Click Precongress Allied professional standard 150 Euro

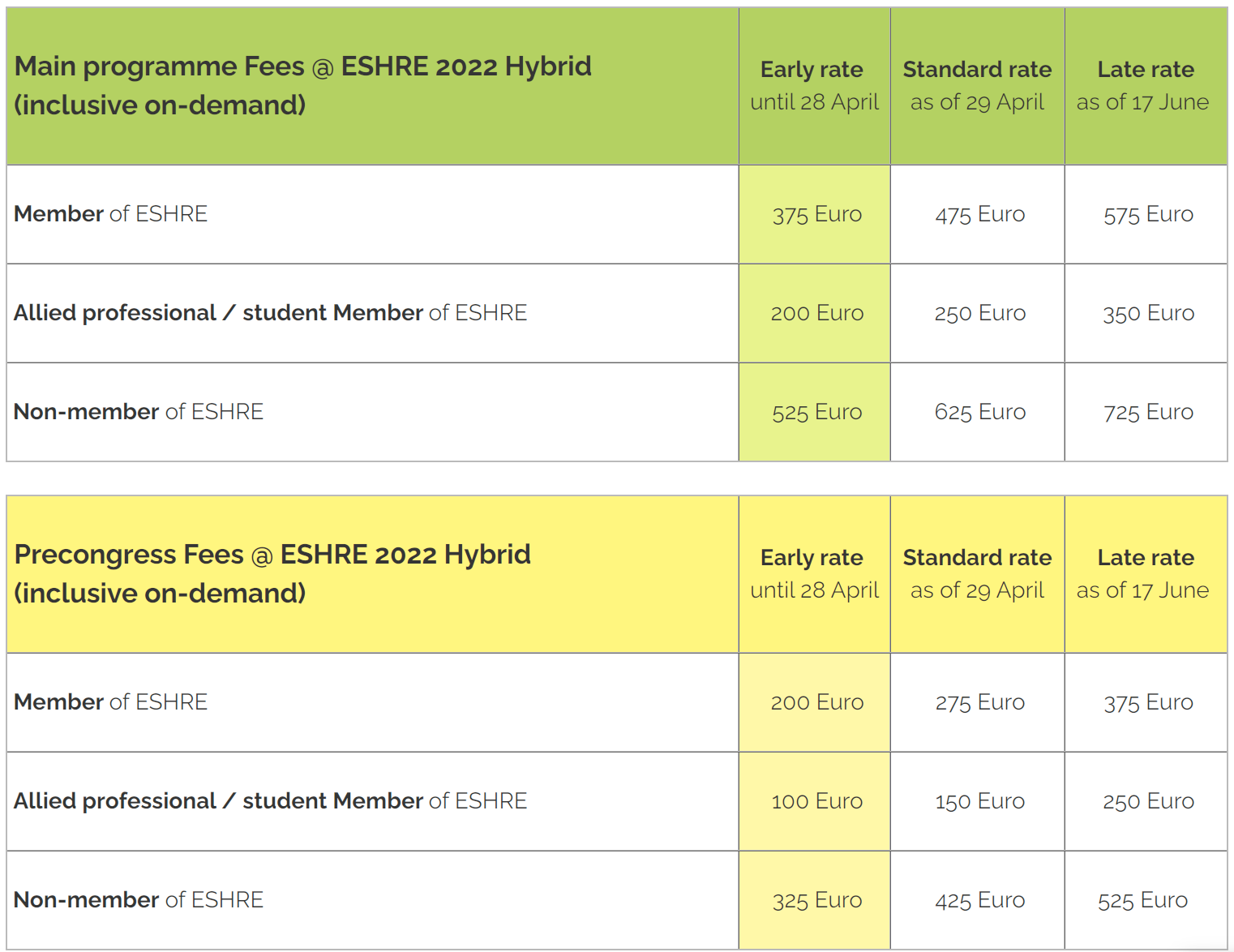coord(979,801)
